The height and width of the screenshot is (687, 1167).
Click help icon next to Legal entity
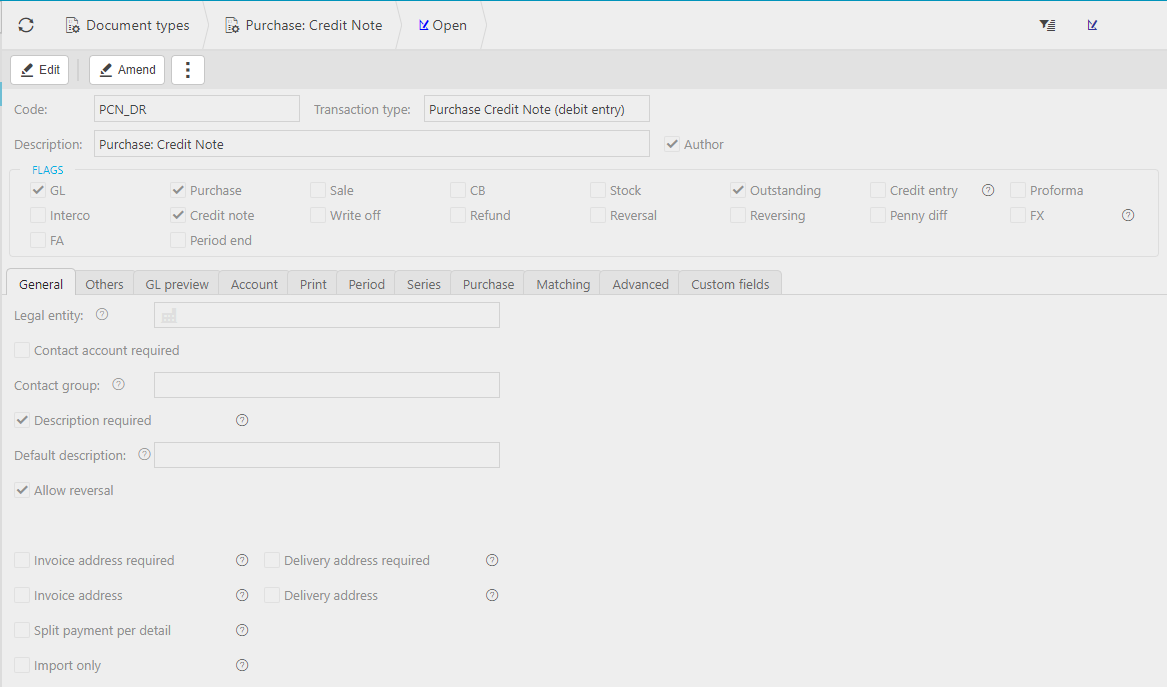pyautogui.click(x=102, y=314)
